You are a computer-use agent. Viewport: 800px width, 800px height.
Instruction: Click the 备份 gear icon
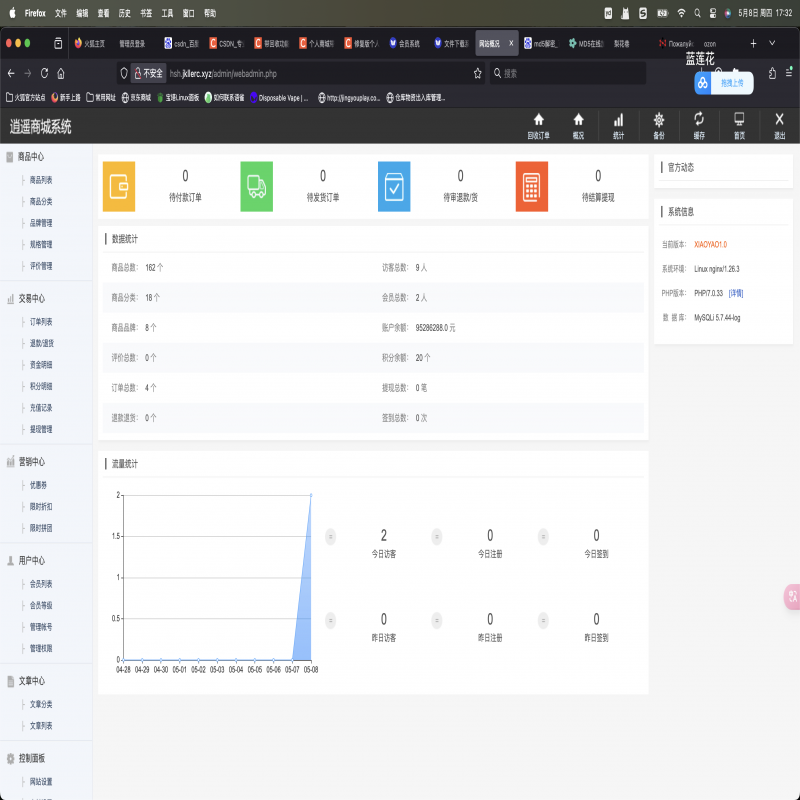[x=658, y=119]
